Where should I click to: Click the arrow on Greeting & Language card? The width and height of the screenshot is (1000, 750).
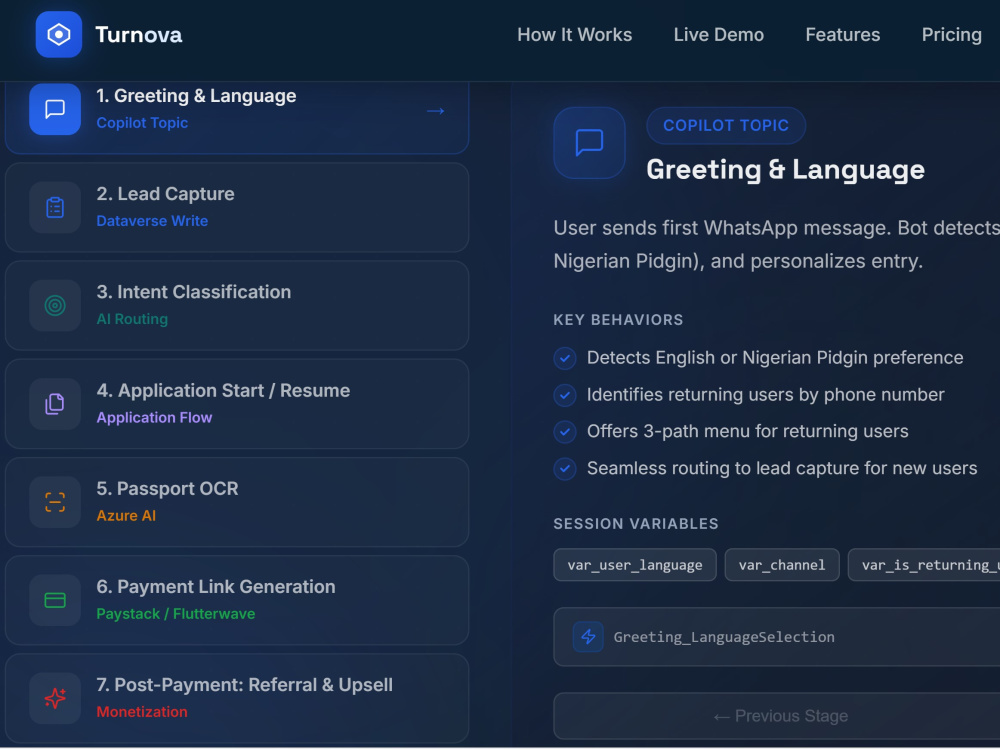point(436,111)
